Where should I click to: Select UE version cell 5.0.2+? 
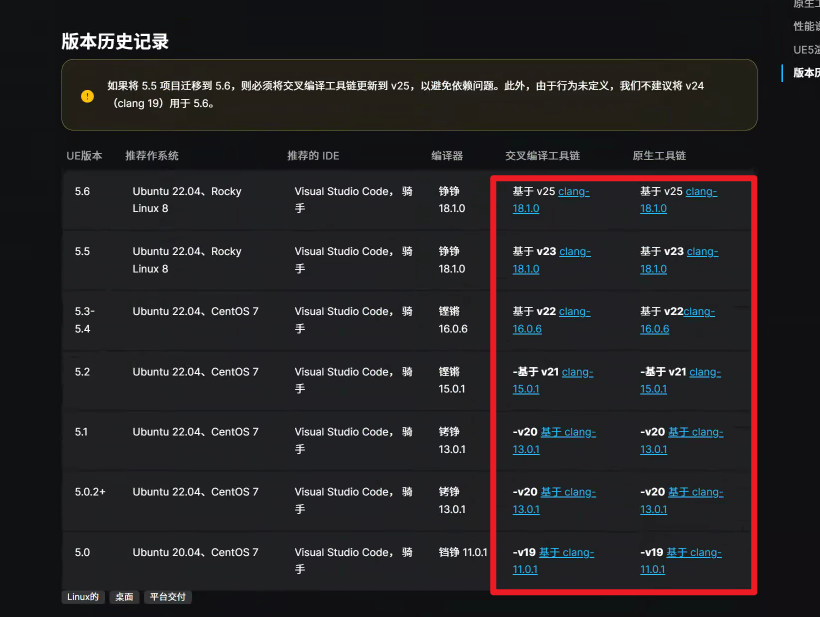coord(90,492)
